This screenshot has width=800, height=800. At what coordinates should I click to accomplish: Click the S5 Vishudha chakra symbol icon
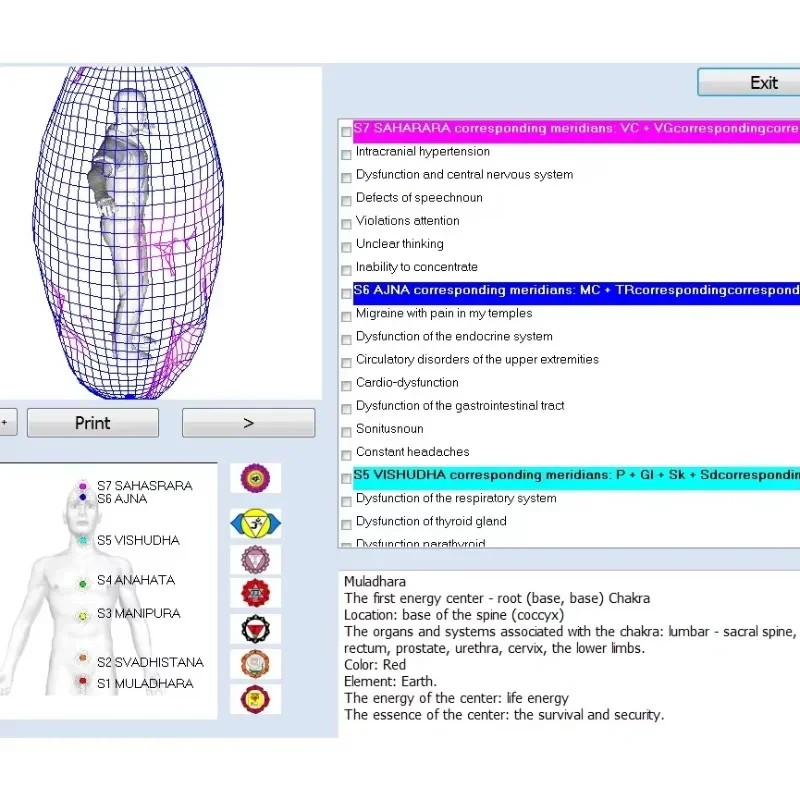(x=255, y=558)
